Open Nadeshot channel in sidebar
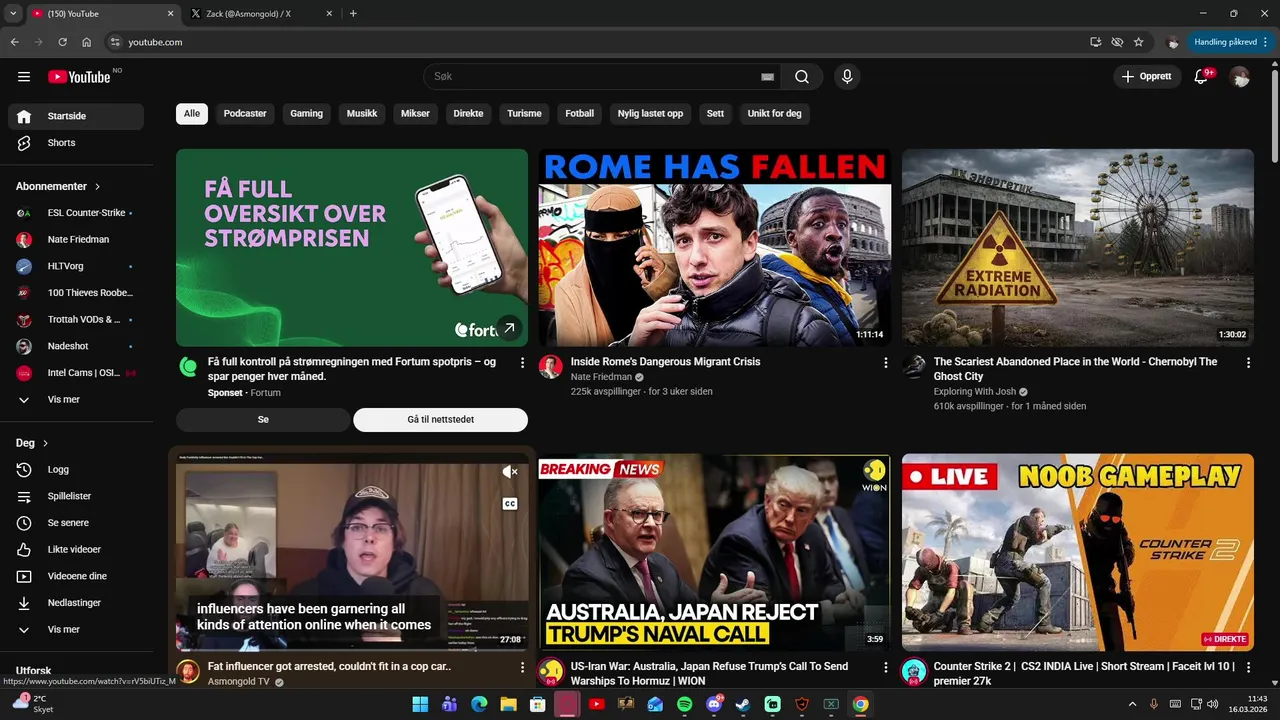Screen dimensions: 1280x720 (x=76, y=346)
